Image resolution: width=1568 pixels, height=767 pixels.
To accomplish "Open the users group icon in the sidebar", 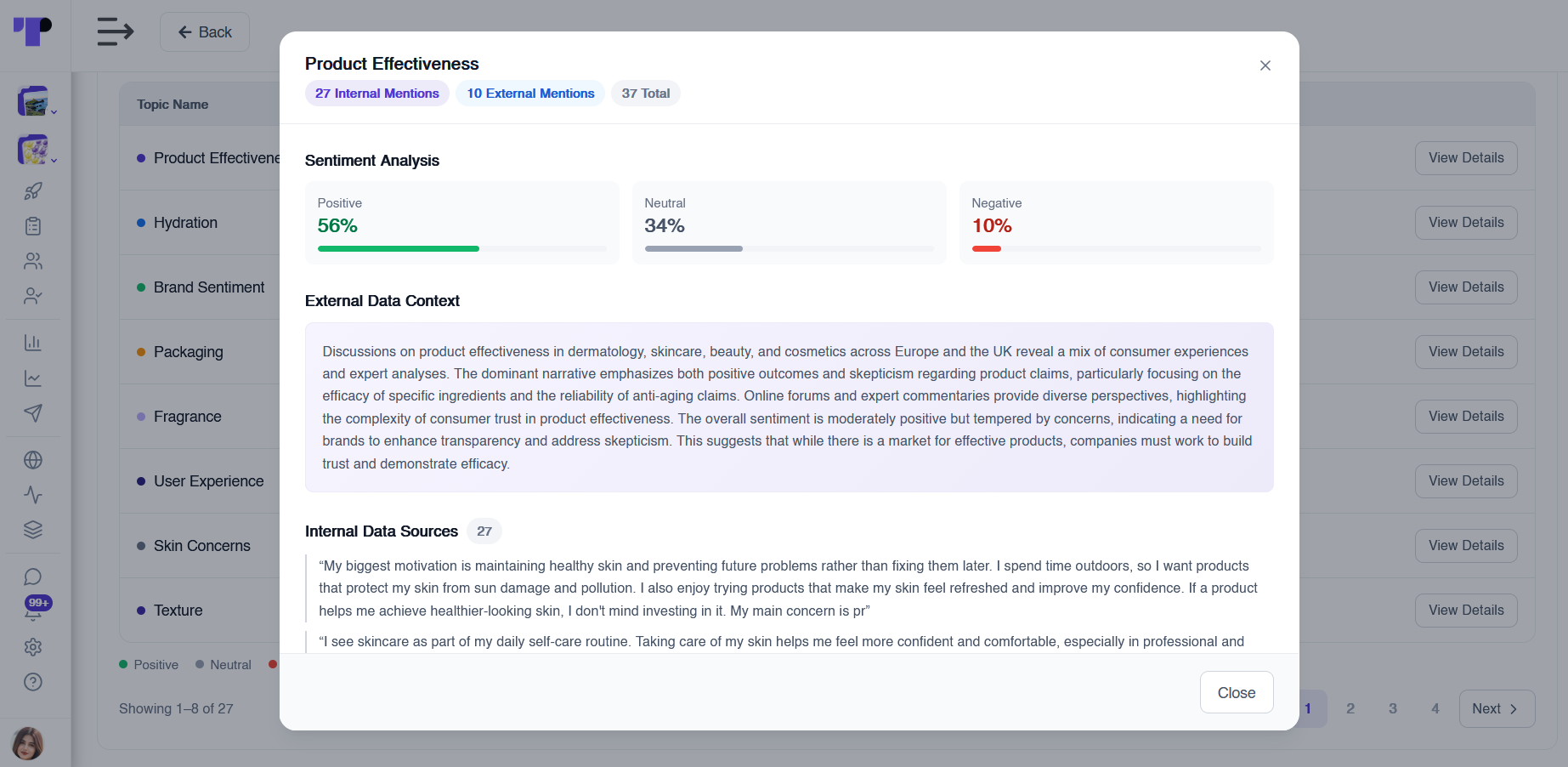I will (33, 261).
